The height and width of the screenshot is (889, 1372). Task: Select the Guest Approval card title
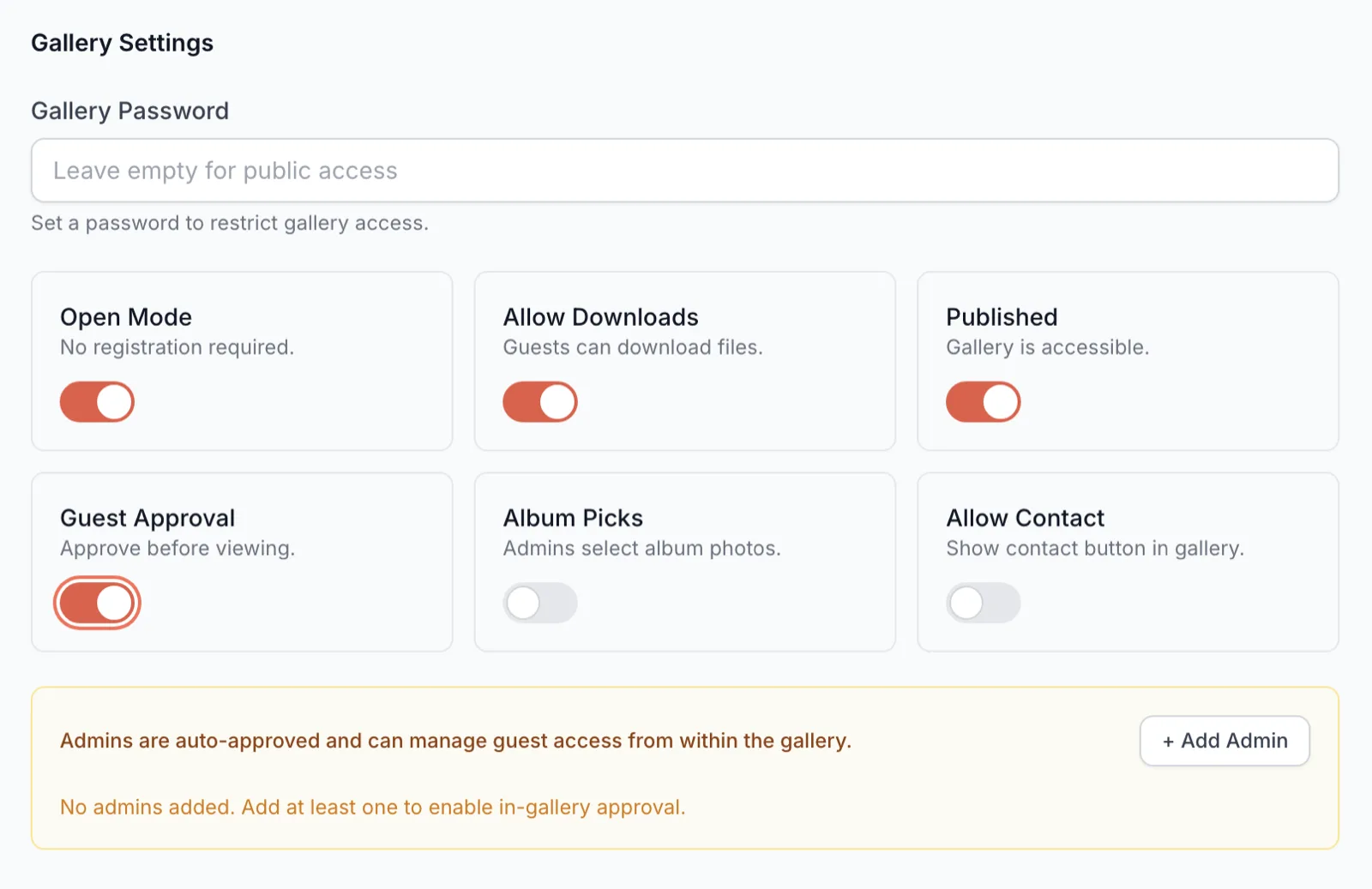point(147,518)
